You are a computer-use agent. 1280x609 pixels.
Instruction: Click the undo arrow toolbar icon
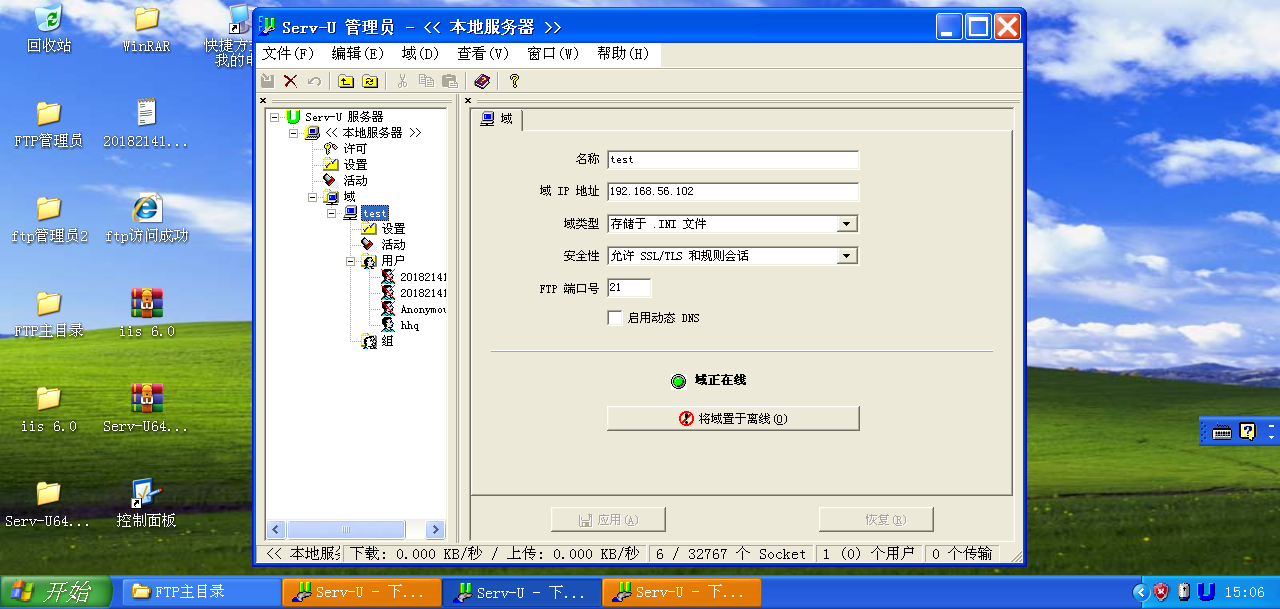coord(314,81)
